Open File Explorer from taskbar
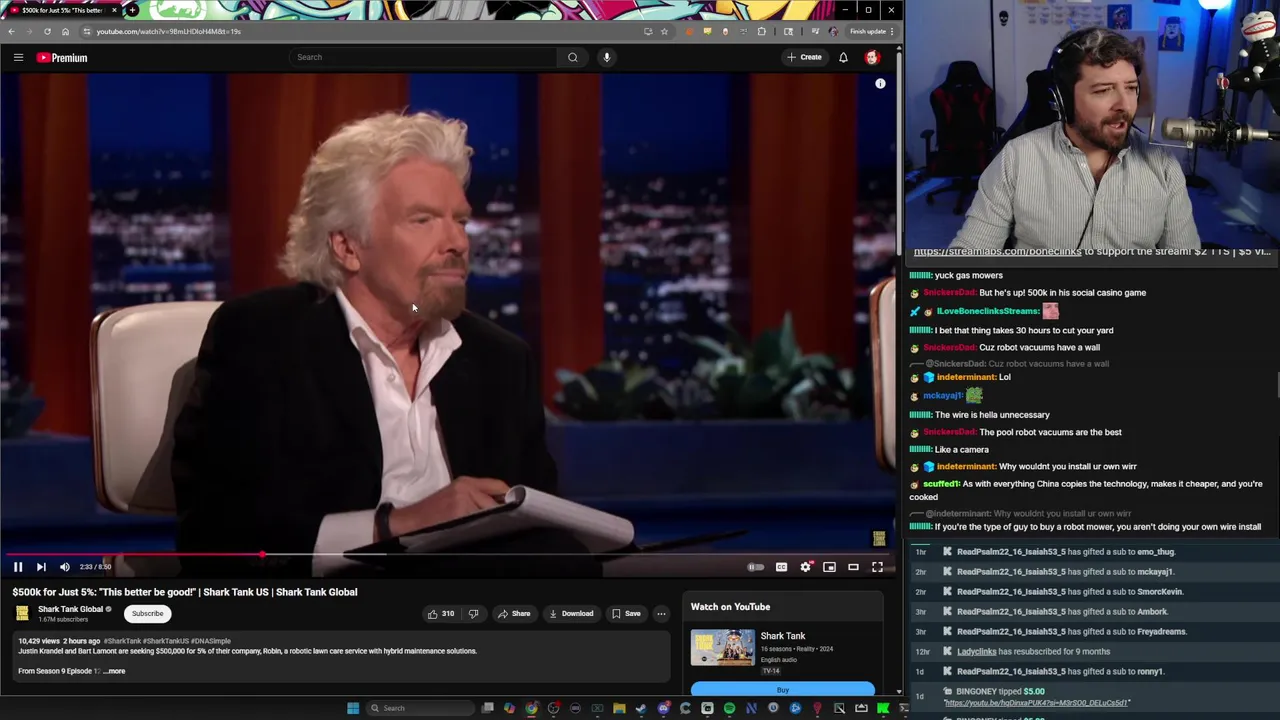Image resolution: width=1280 pixels, height=720 pixels. tap(619, 708)
